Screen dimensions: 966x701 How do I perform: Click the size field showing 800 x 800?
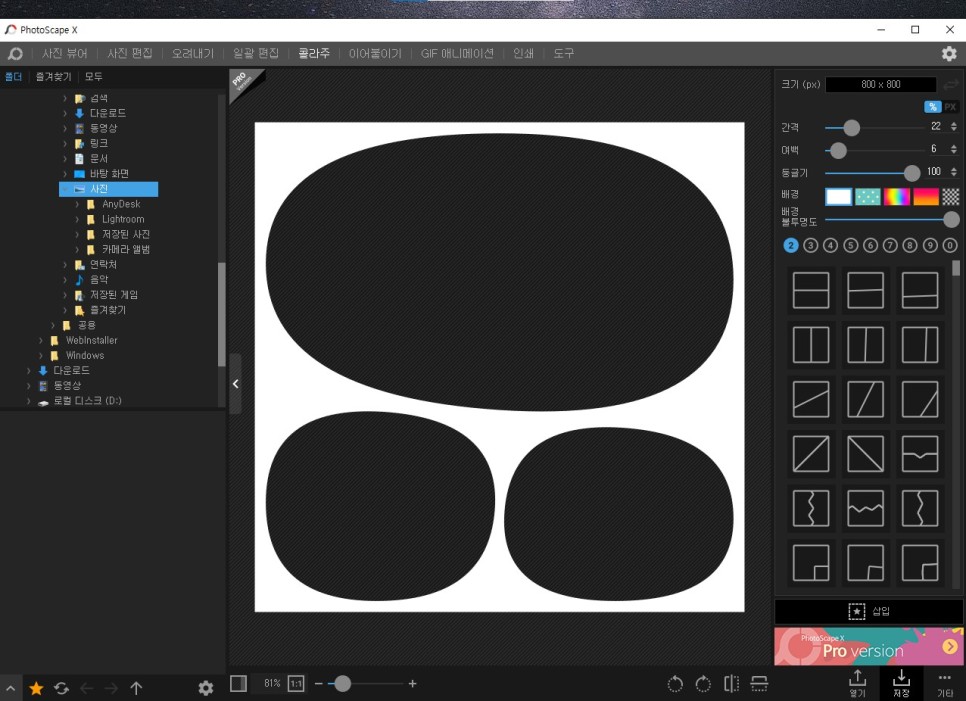click(880, 84)
